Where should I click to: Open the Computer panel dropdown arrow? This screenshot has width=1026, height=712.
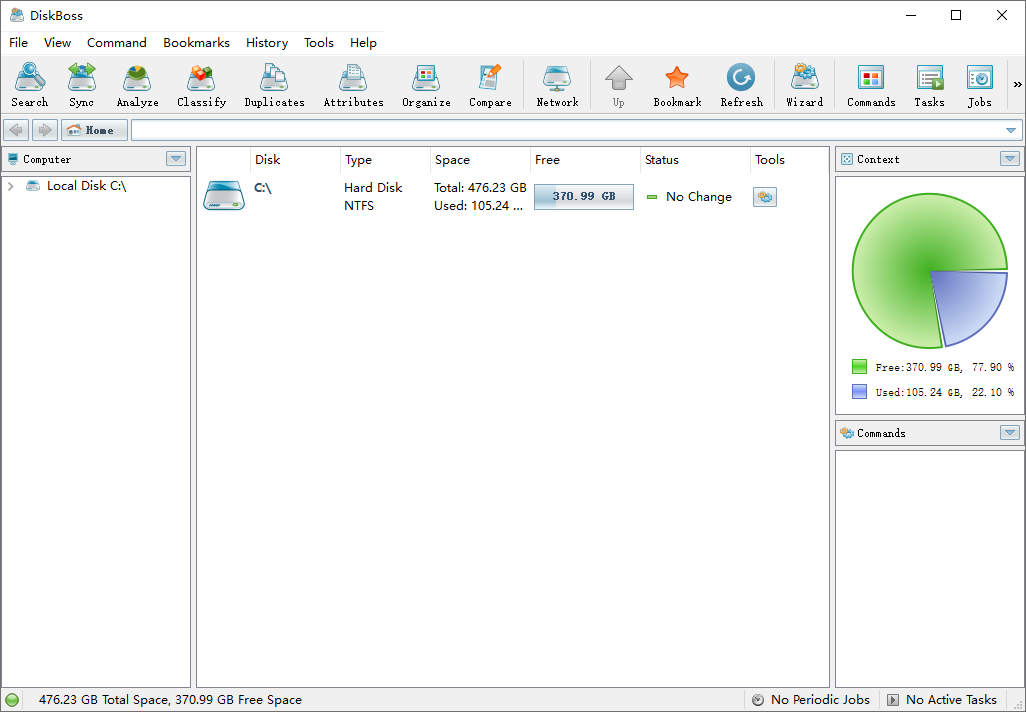tap(176, 159)
